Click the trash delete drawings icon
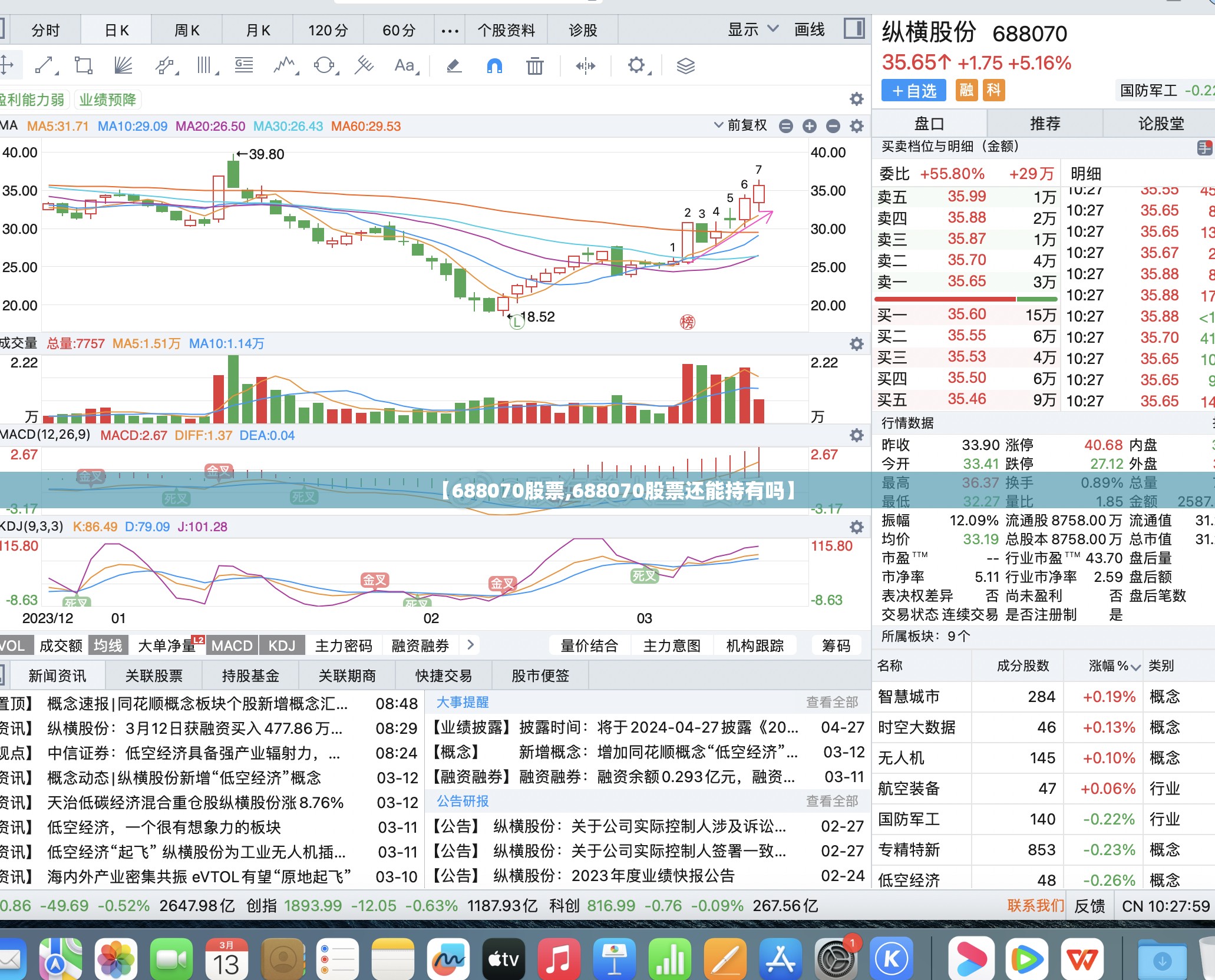 tap(534, 65)
